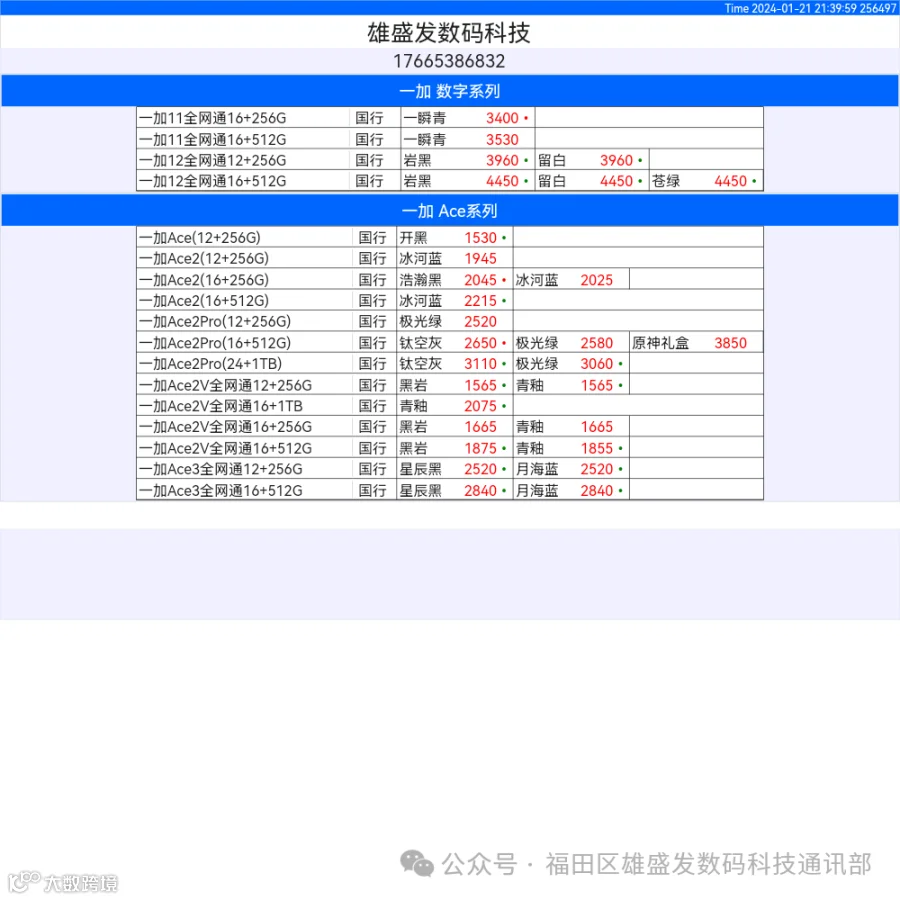Click 青釉 price 1565
Viewport: 900px width, 900px height.
pyautogui.click(x=596, y=385)
